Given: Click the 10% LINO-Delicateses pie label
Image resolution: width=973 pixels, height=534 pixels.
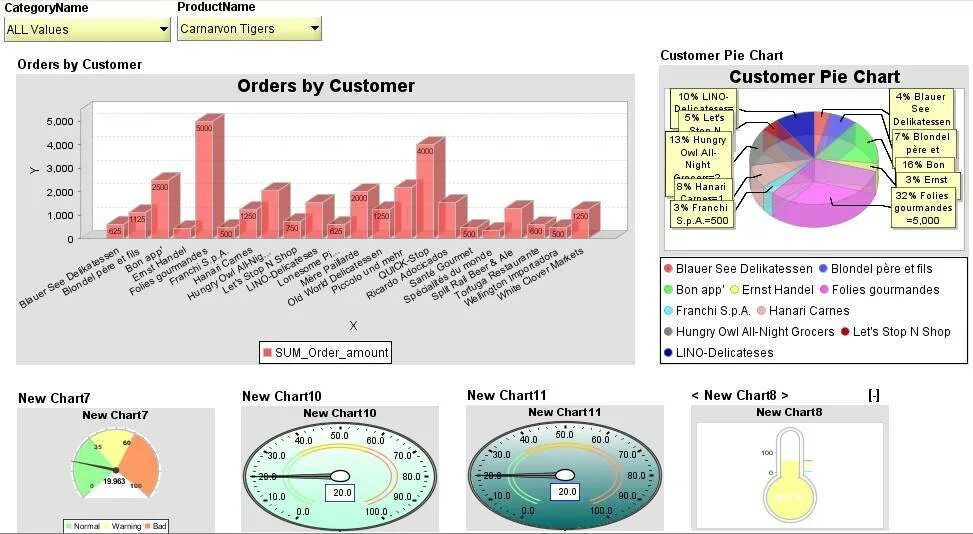Looking at the screenshot, I should pyautogui.click(x=704, y=101).
